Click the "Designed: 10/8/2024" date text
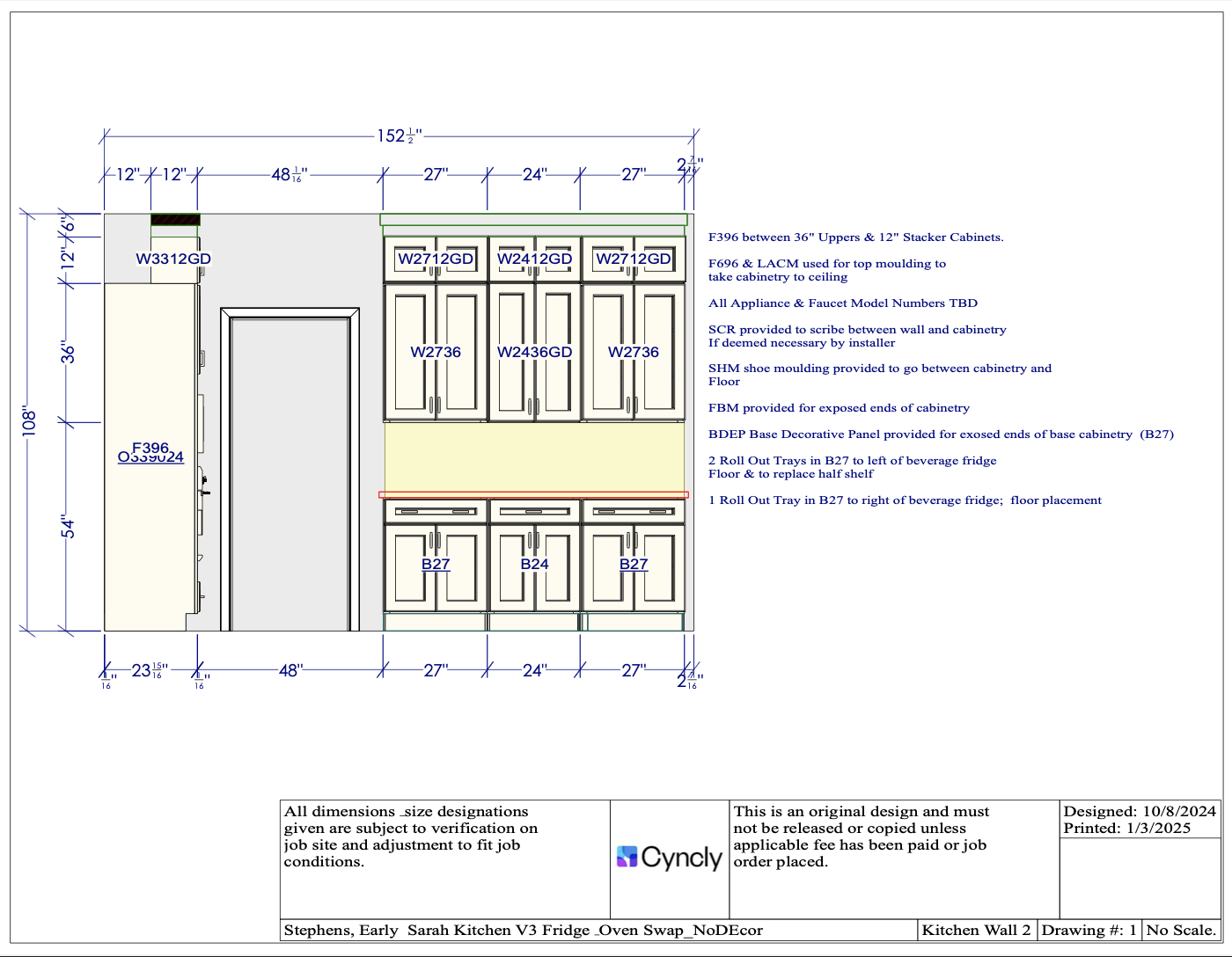The height and width of the screenshot is (957, 1232). [1140, 812]
